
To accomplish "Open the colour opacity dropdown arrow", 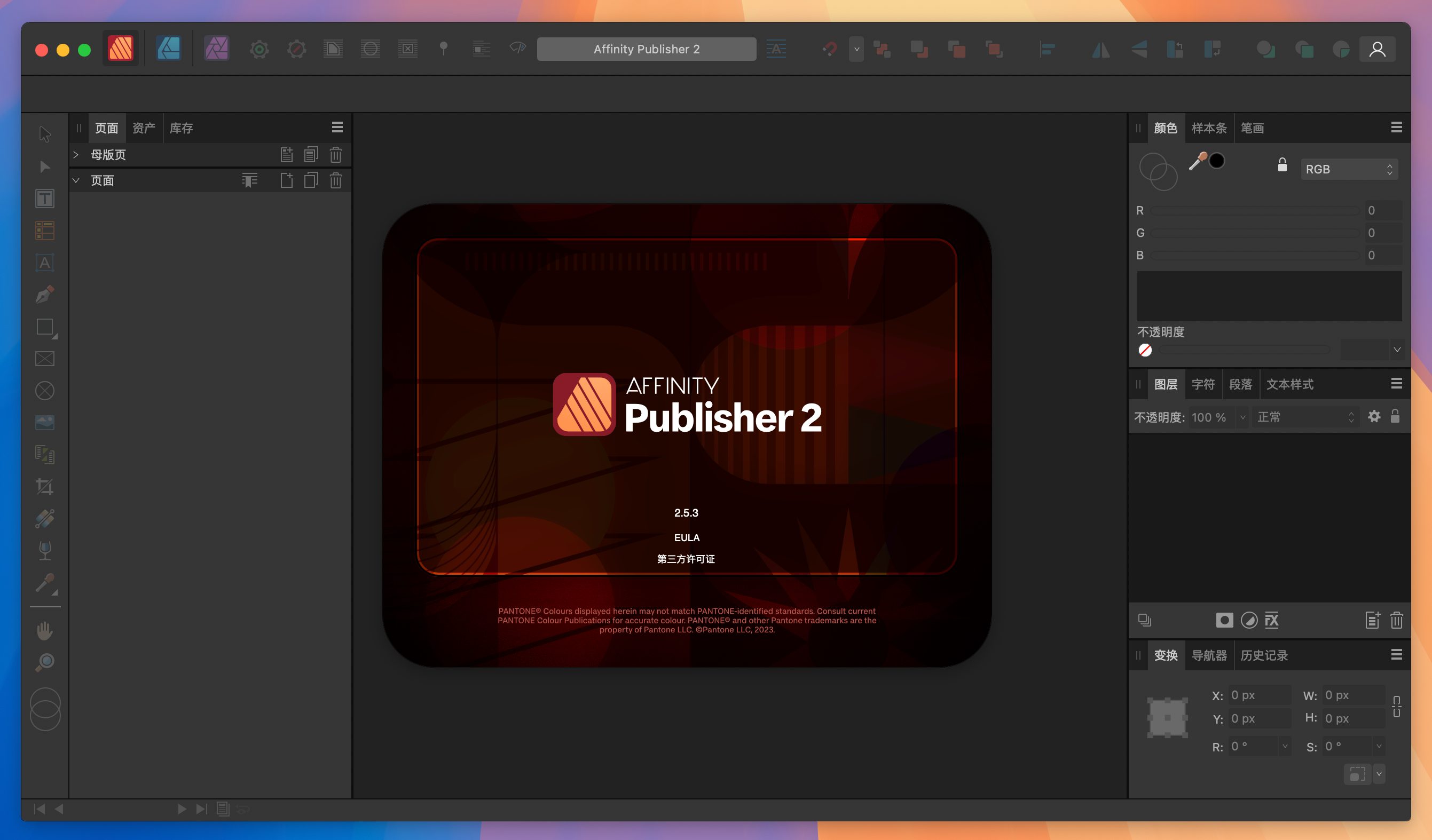I will pyautogui.click(x=1396, y=350).
